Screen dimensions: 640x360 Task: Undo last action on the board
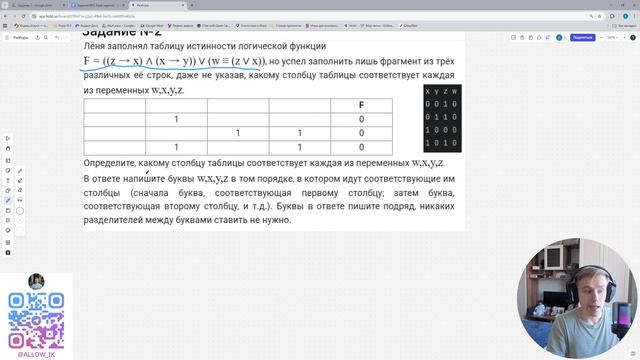point(57,38)
